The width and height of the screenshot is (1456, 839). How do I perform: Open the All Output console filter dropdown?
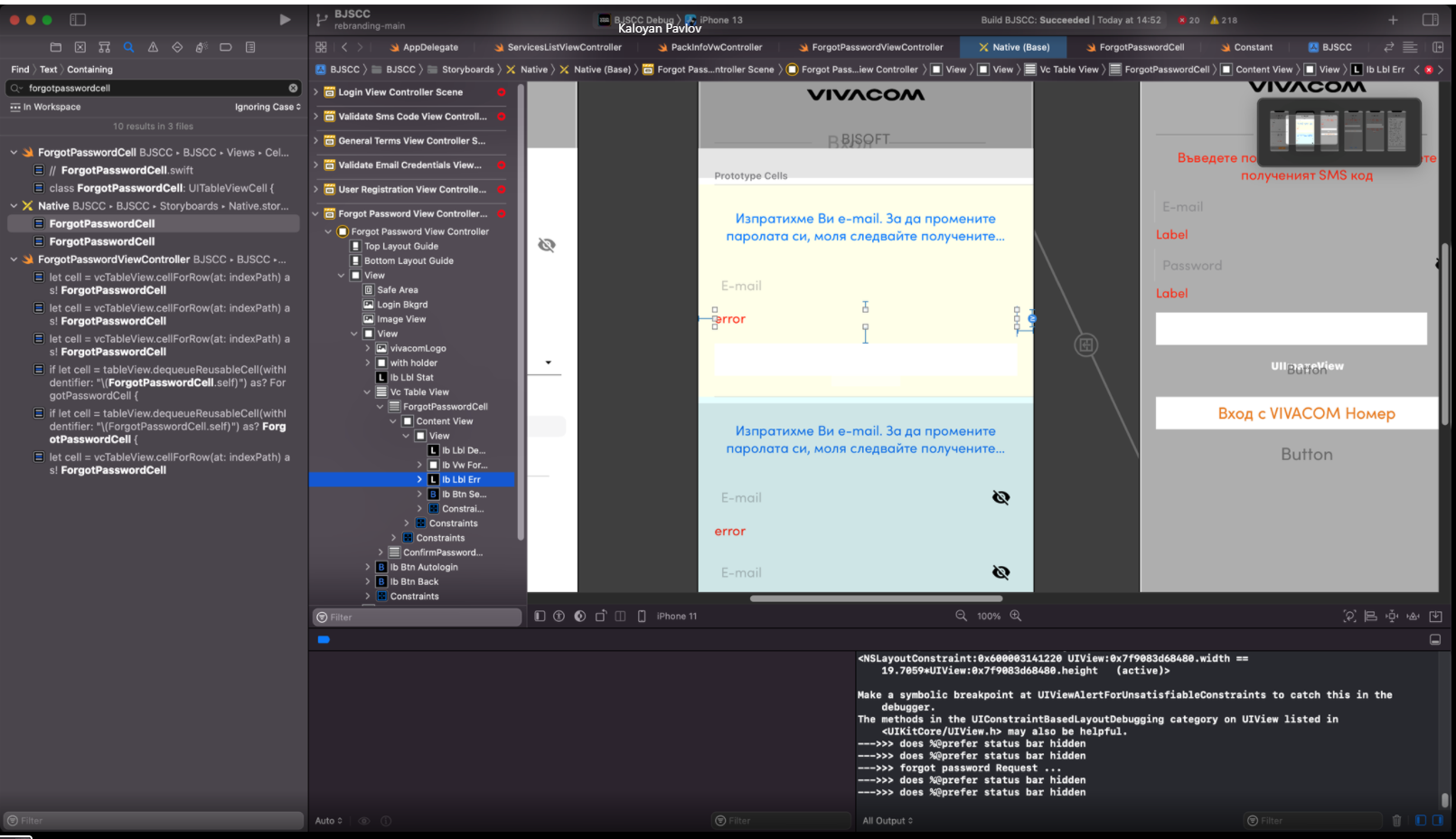click(888, 821)
